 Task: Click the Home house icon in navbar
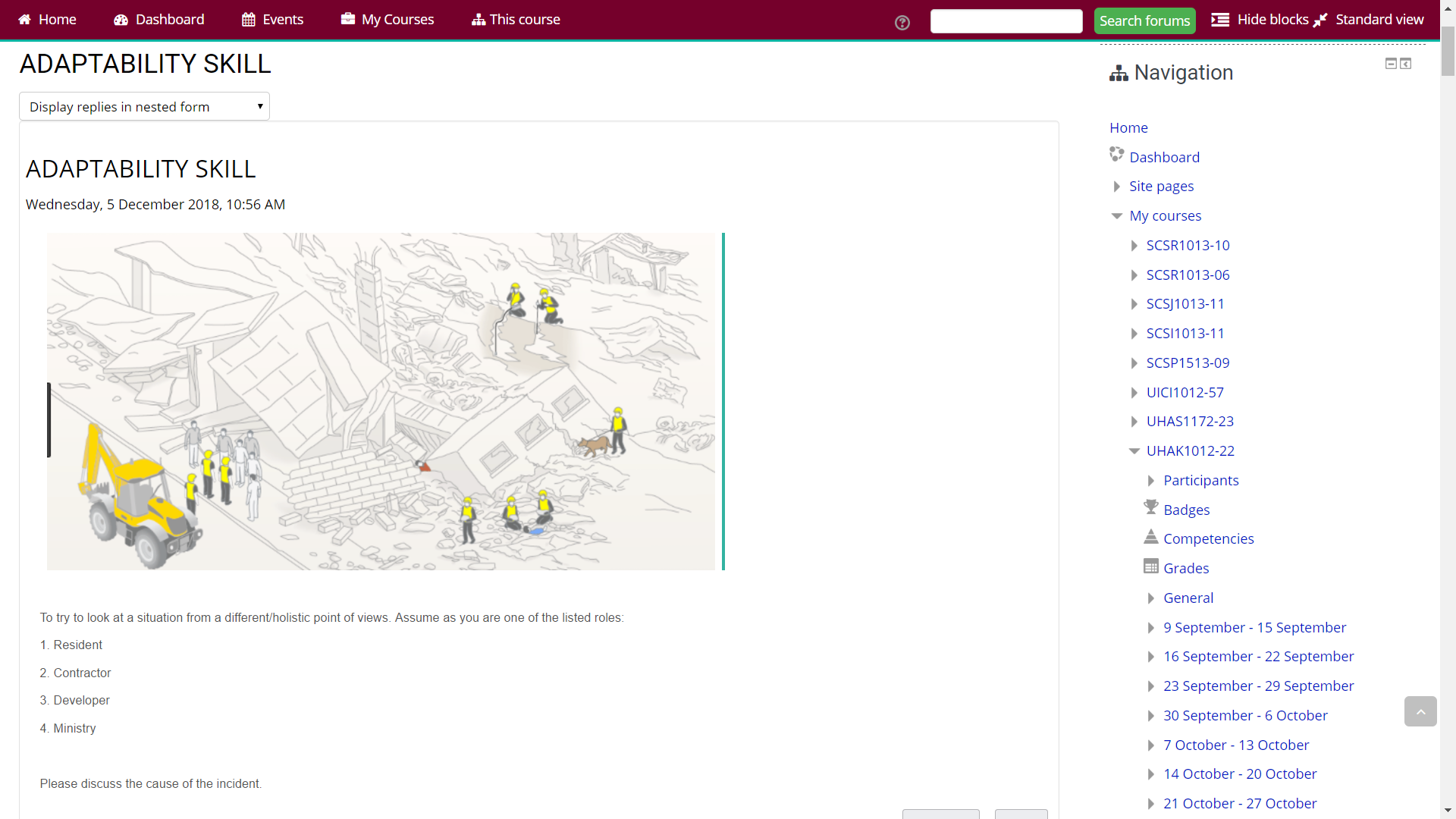[24, 20]
